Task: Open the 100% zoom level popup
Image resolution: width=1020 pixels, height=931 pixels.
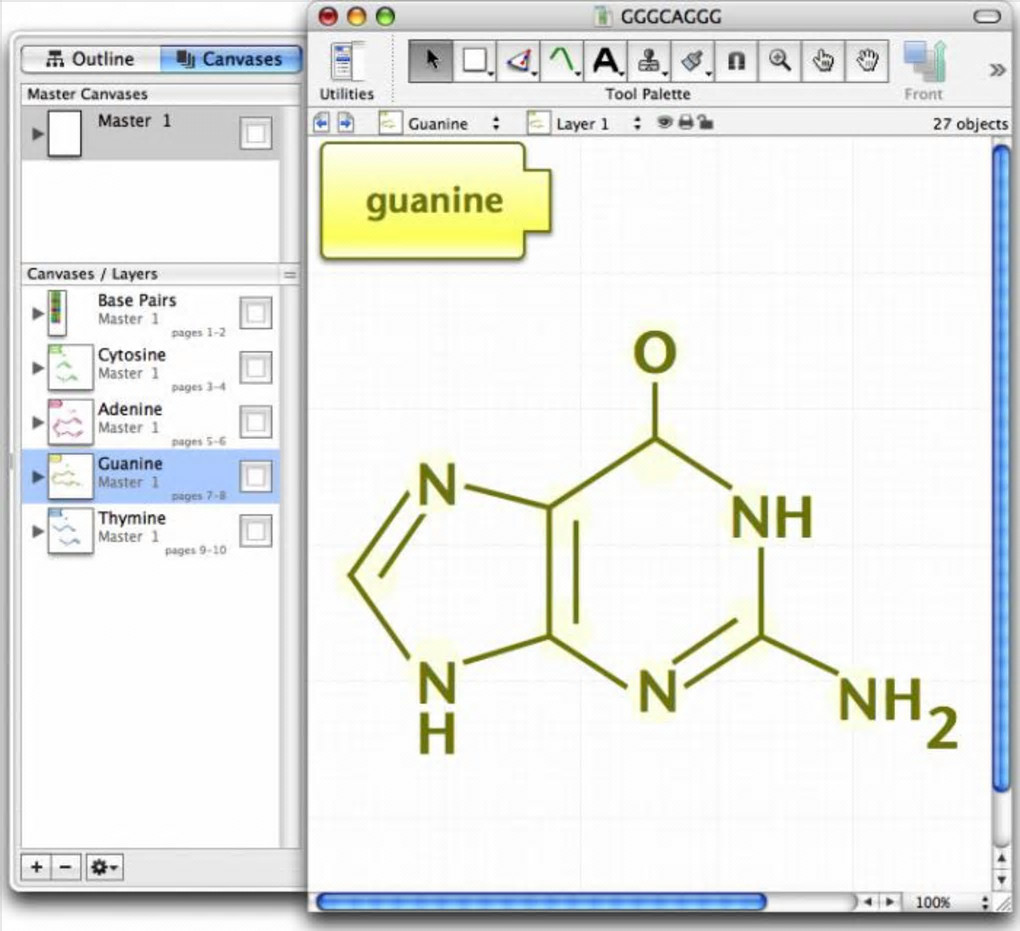Action: (x=952, y=902)
